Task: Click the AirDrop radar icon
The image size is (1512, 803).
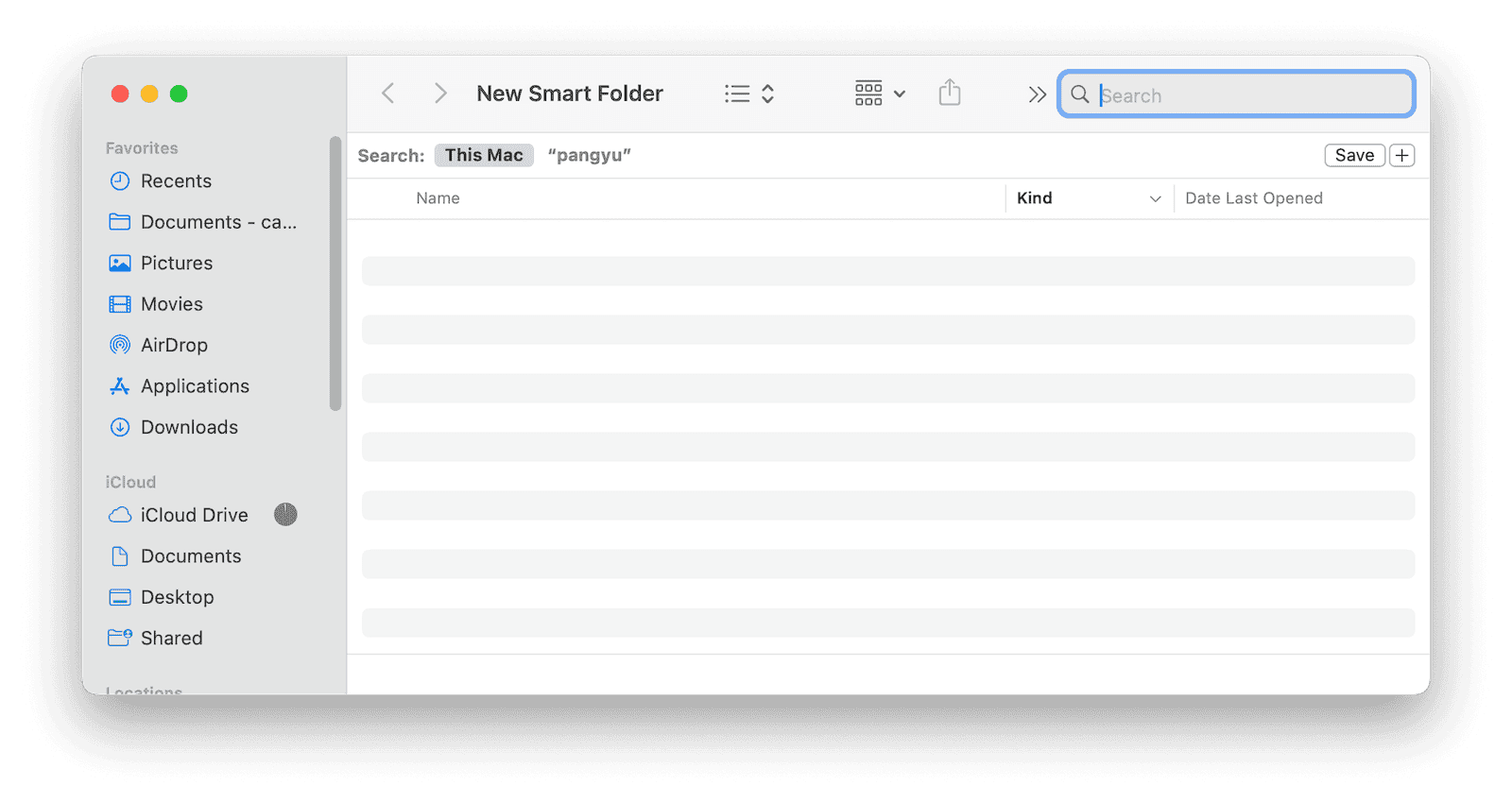Action: (120, 345)
